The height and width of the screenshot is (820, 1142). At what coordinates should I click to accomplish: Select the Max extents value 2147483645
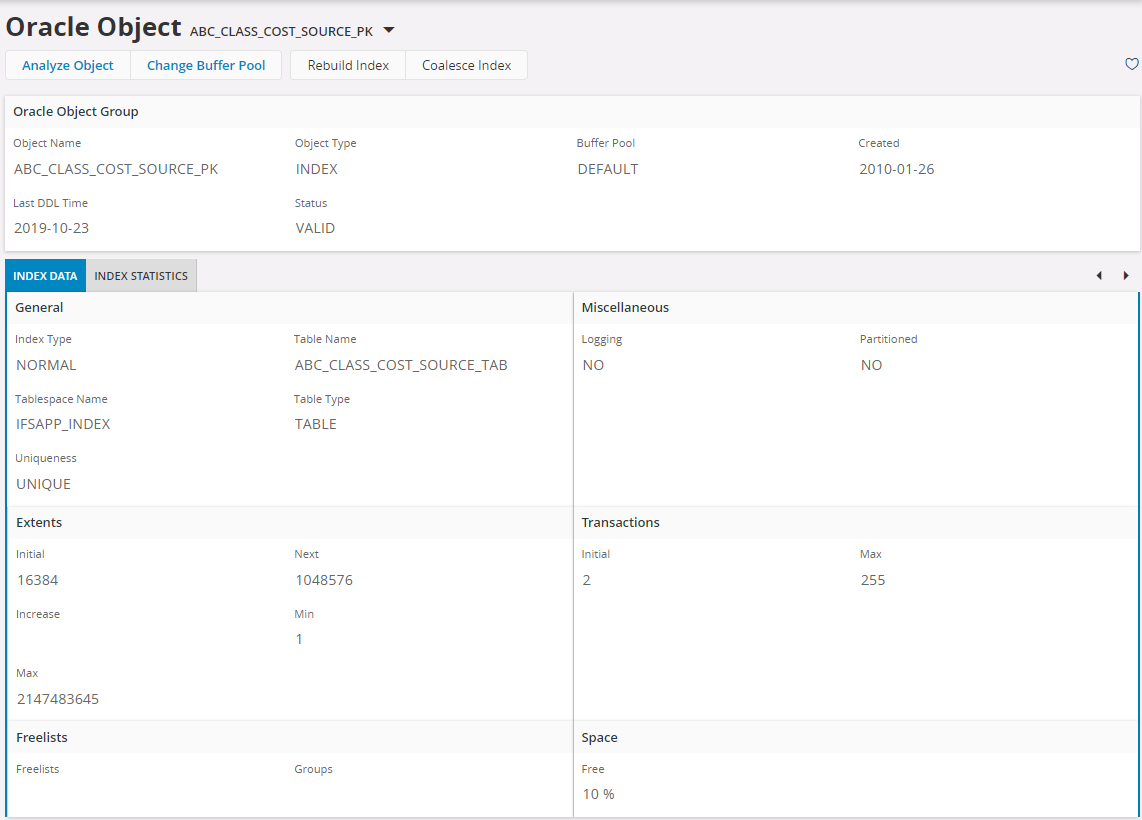58,698
